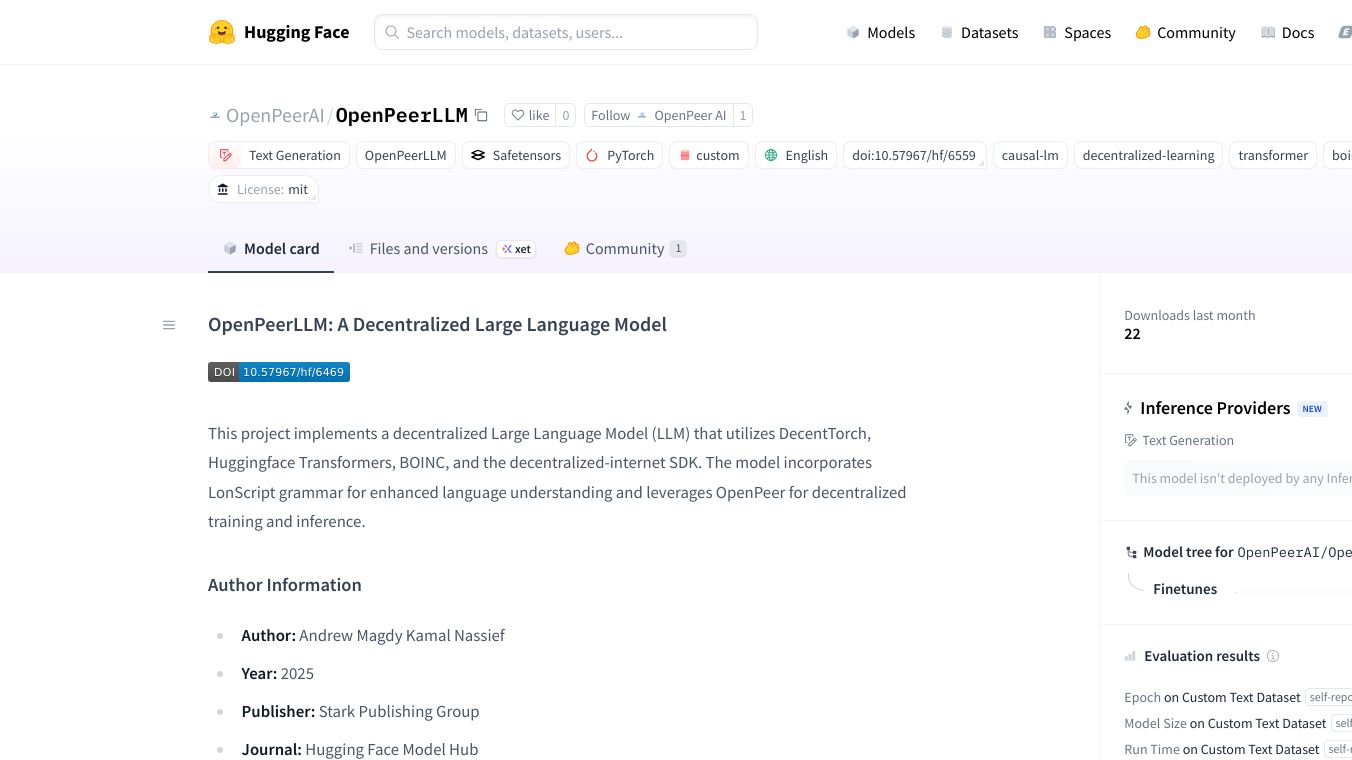Open the Model Size on Custom Text Dataset result
The image size is (1352, 760).
tap(1225, 723)
